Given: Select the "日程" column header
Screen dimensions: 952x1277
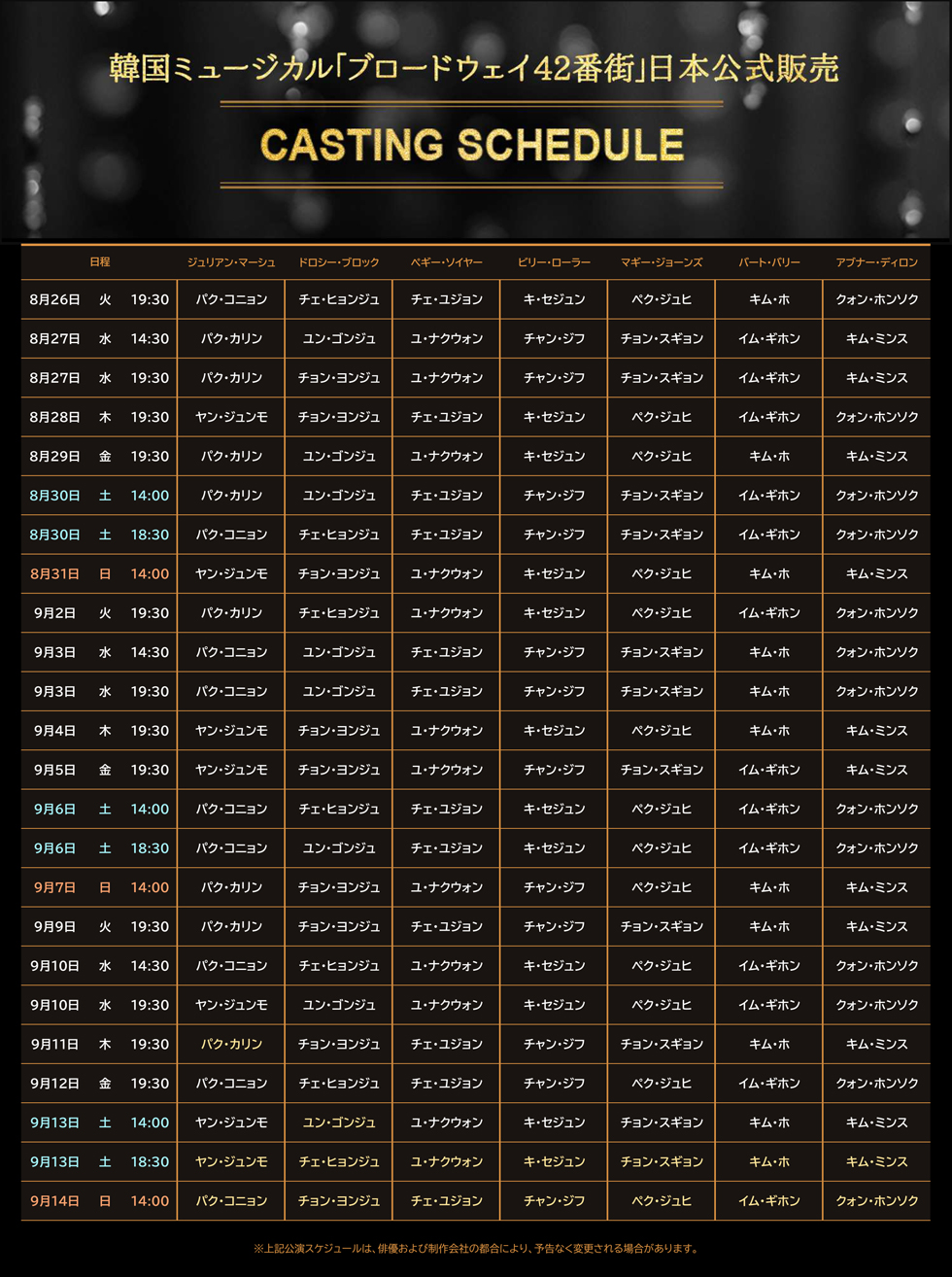Looking at the screenshot, I should coord(99,262).
